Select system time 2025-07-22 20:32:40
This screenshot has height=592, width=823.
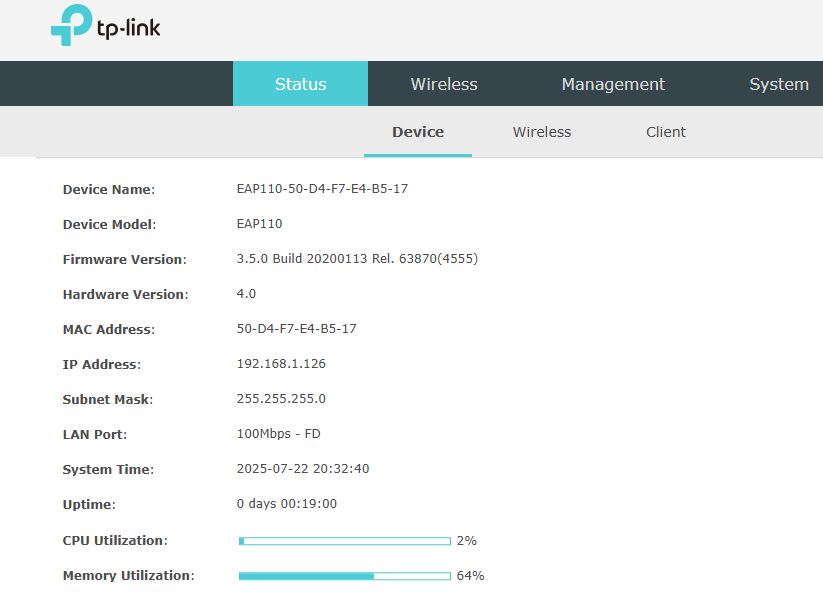303,469
